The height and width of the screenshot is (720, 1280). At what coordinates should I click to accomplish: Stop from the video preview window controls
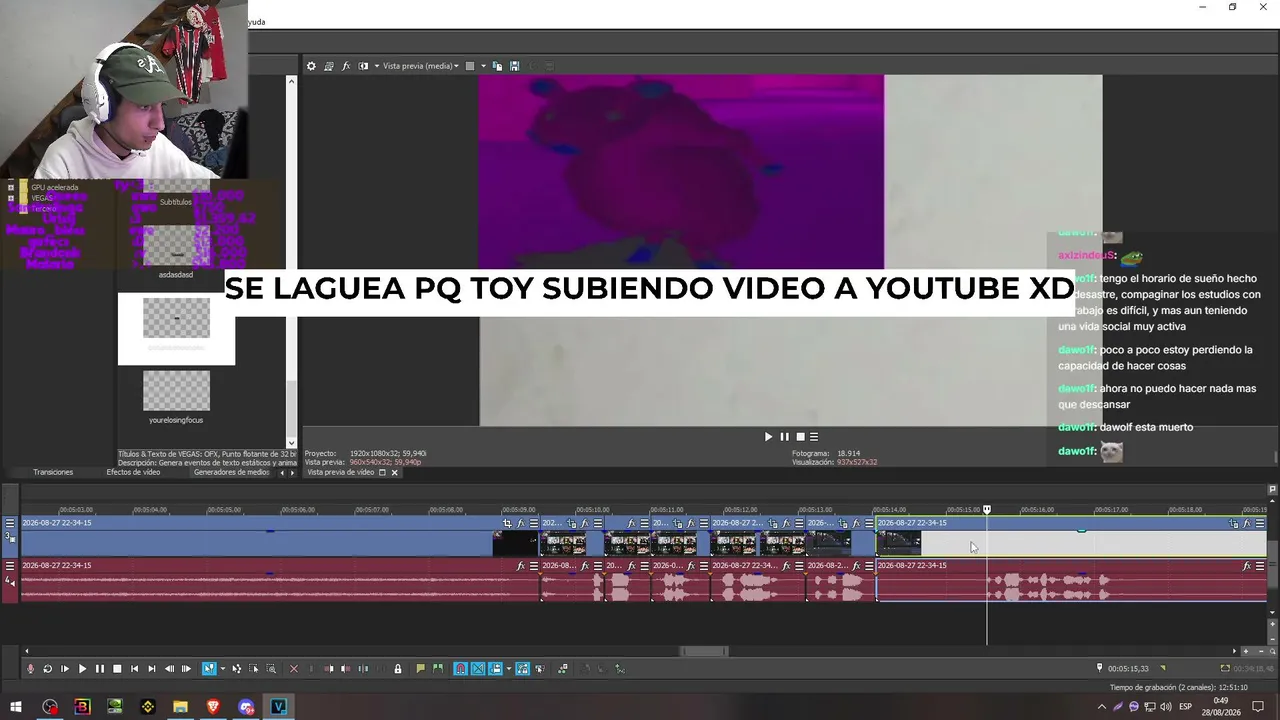(799, 437)
